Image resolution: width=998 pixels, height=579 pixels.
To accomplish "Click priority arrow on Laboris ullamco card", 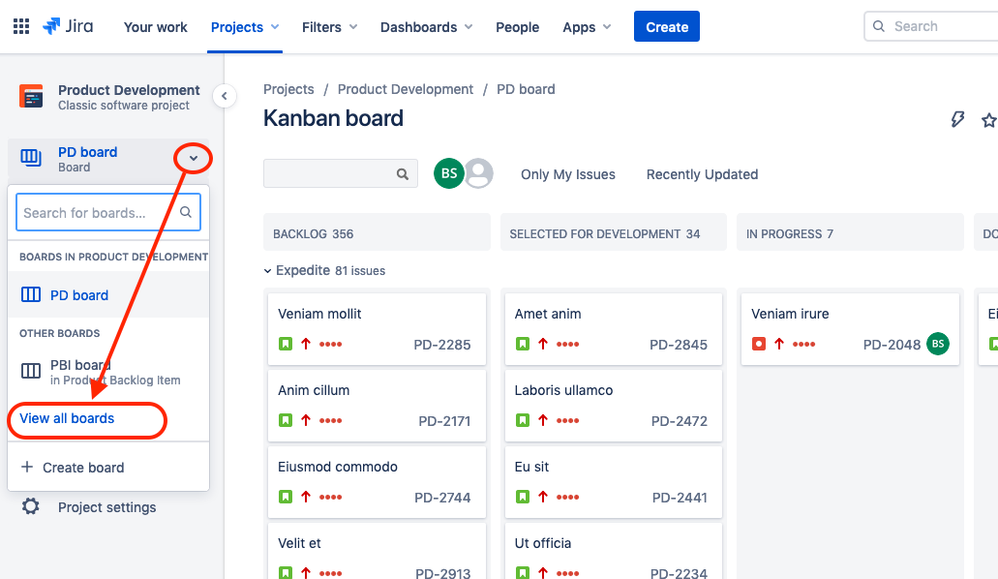I will tap(543, 421).
